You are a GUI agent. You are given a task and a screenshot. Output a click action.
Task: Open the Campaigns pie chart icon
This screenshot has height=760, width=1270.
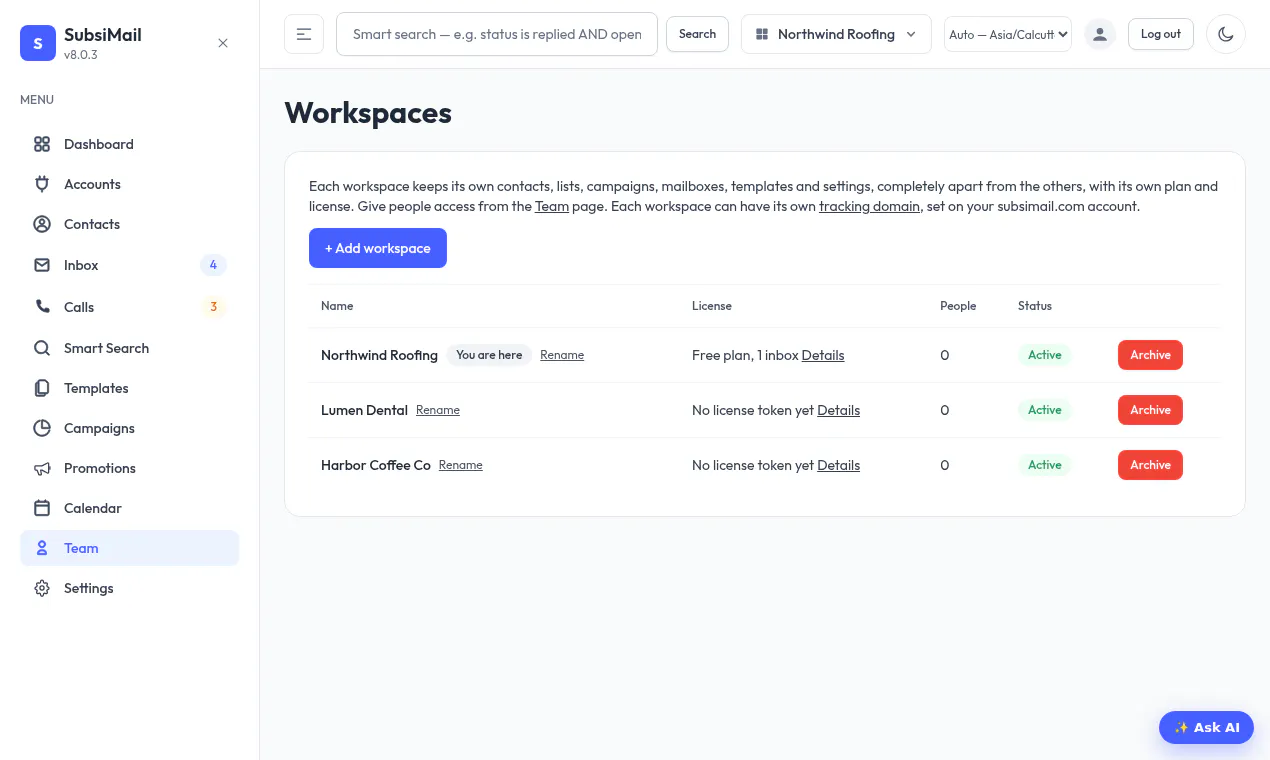point(42,428)
